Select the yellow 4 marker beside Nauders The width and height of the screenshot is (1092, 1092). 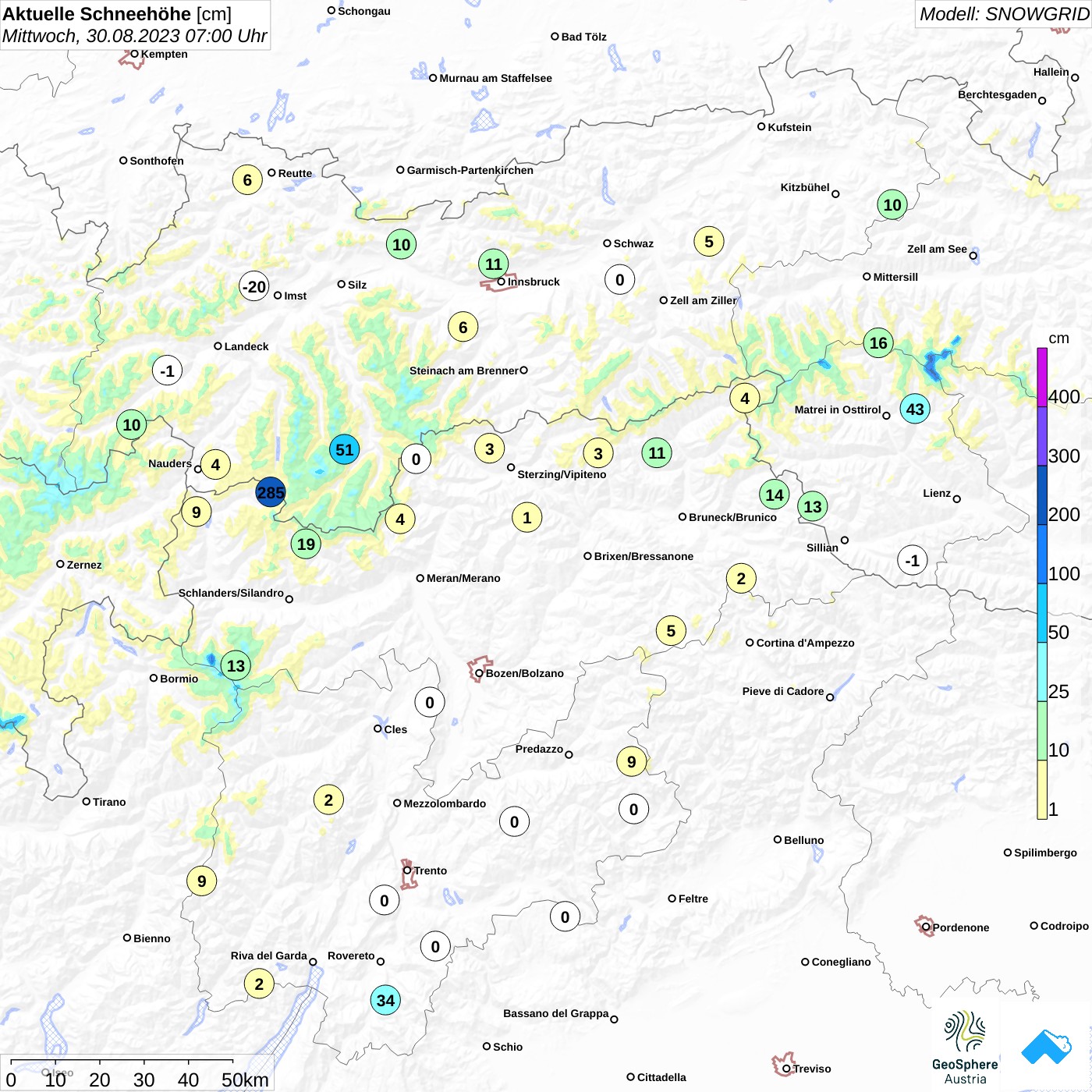point(215,465)
